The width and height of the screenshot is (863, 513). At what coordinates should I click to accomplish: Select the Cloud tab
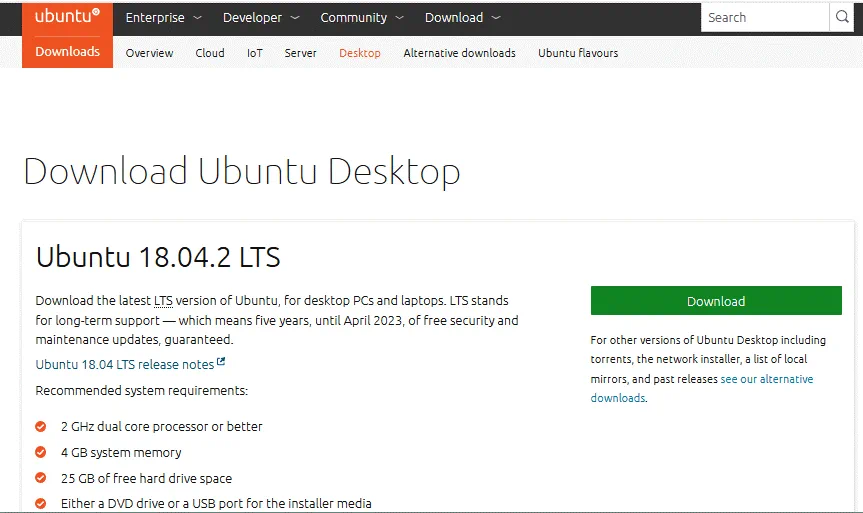pos(210,53)
